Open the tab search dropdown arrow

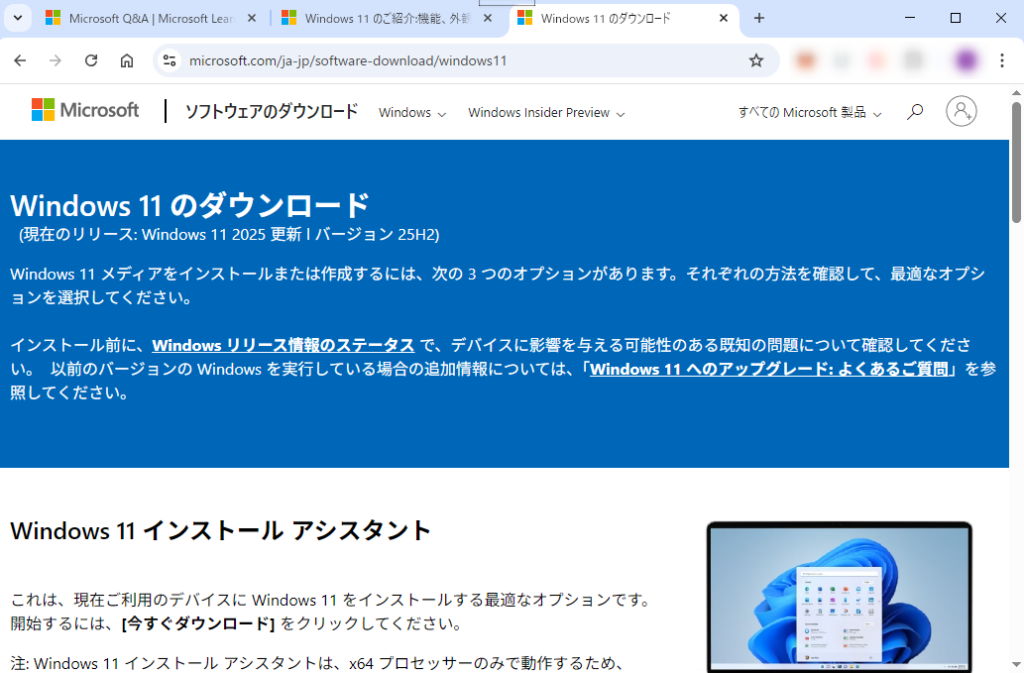pos(17,18)
